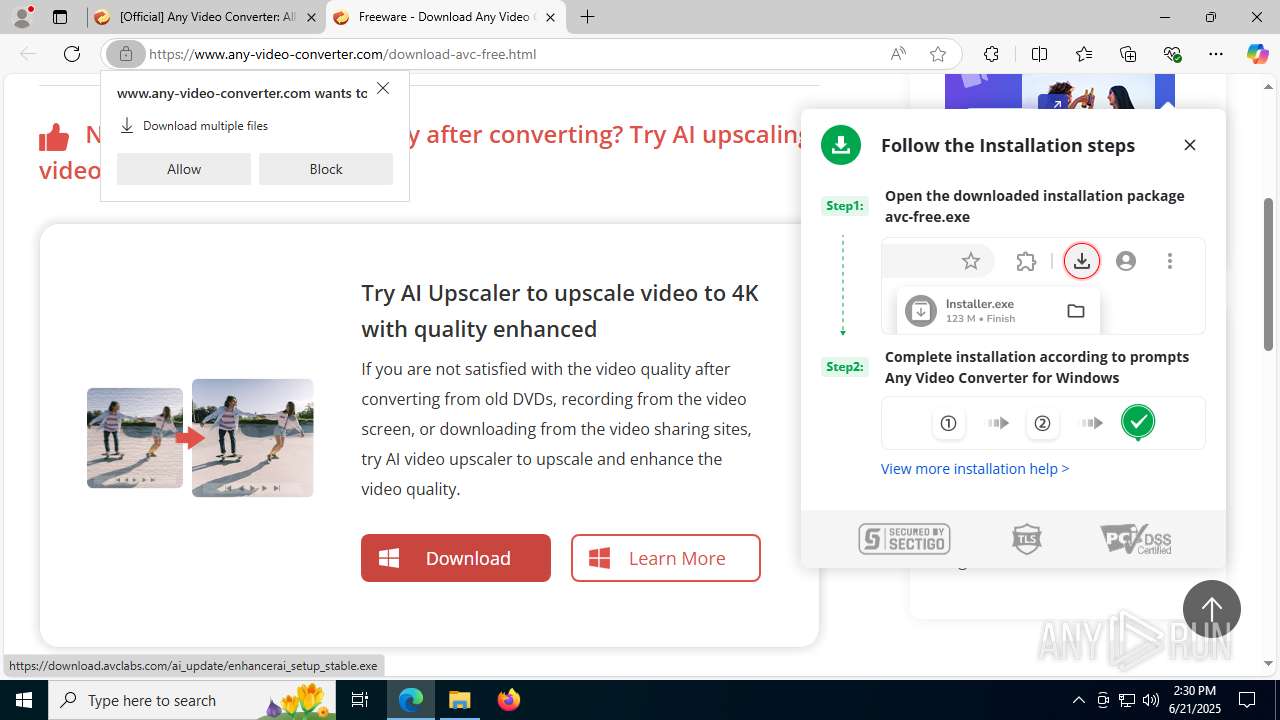Open Task View on taskbar
Image resolution: width=1280 pixels, height=720 pixels.
tap(360, 700)
